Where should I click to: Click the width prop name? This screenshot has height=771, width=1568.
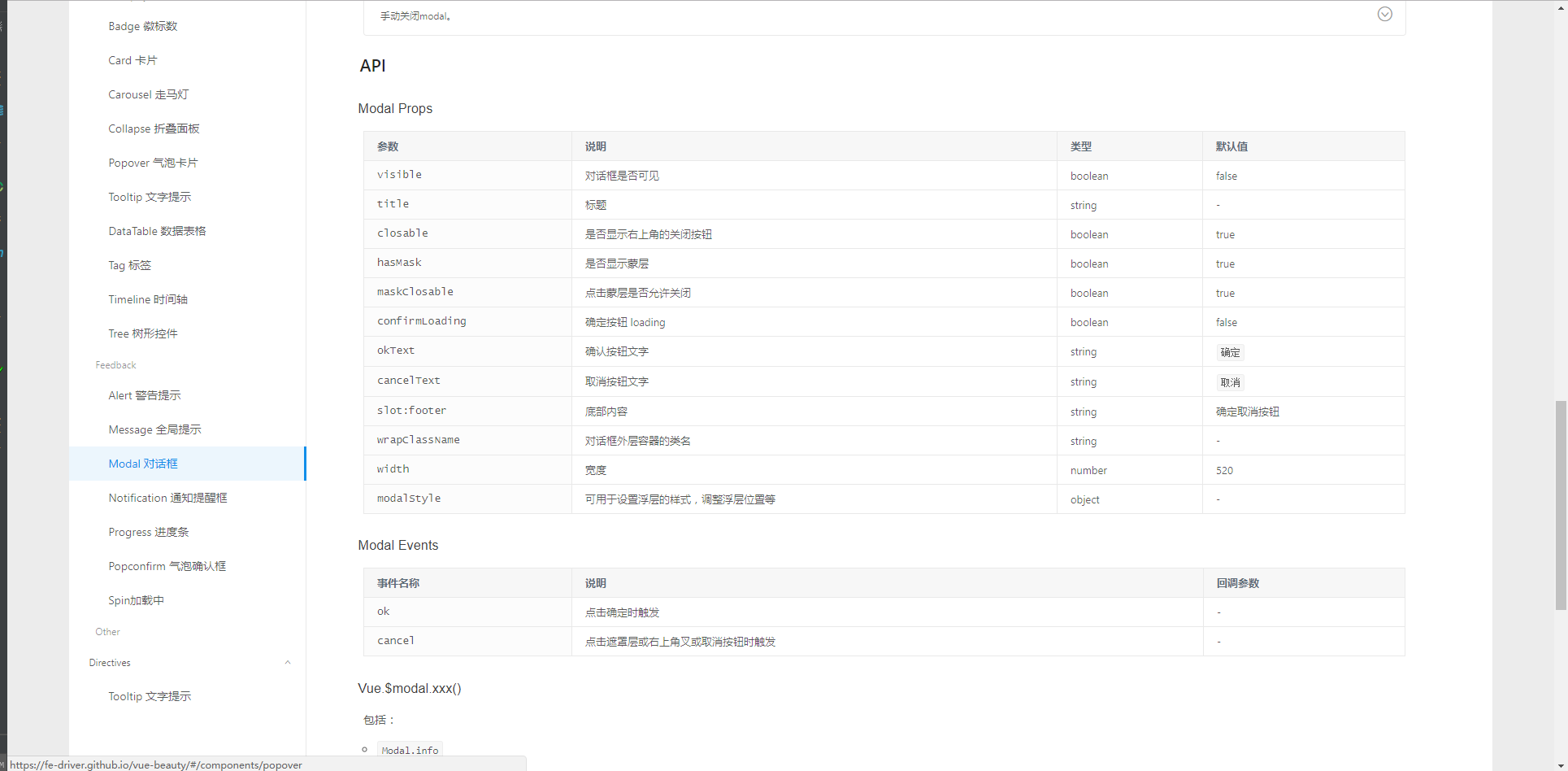pyautogui.click(x=393, y=469)
